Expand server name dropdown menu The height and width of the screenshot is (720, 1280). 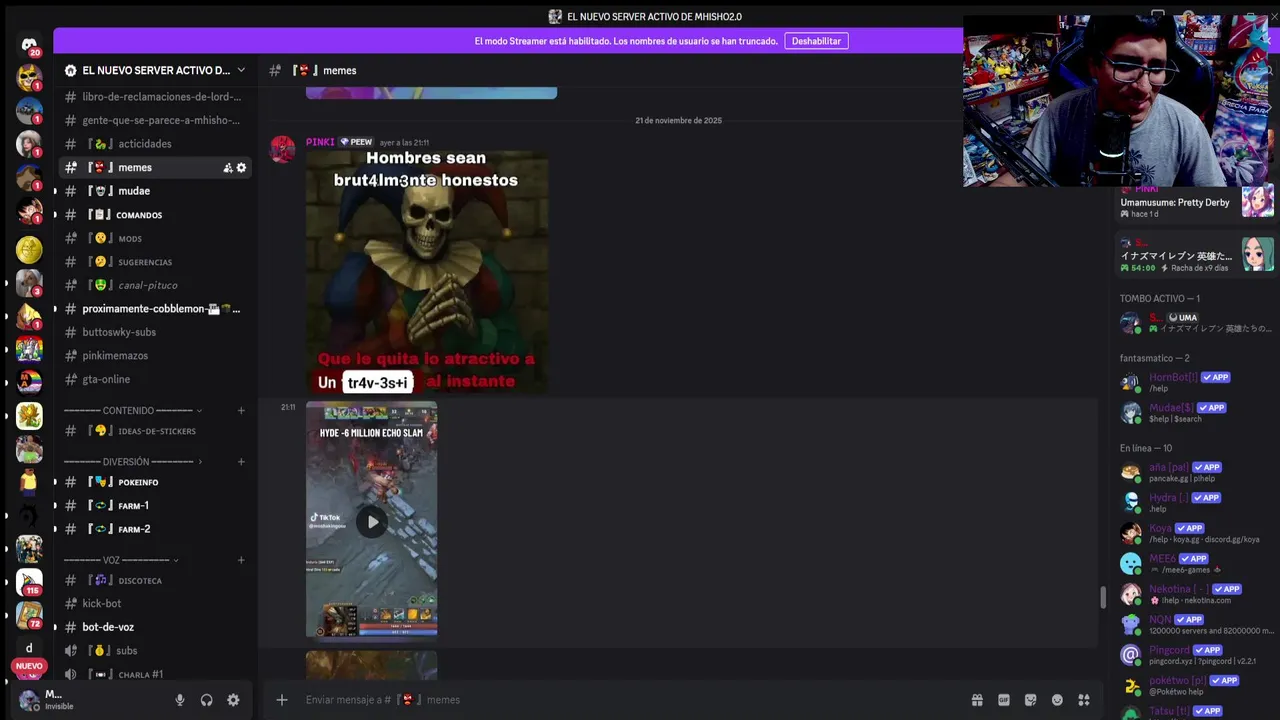click(x=241, y=70)
